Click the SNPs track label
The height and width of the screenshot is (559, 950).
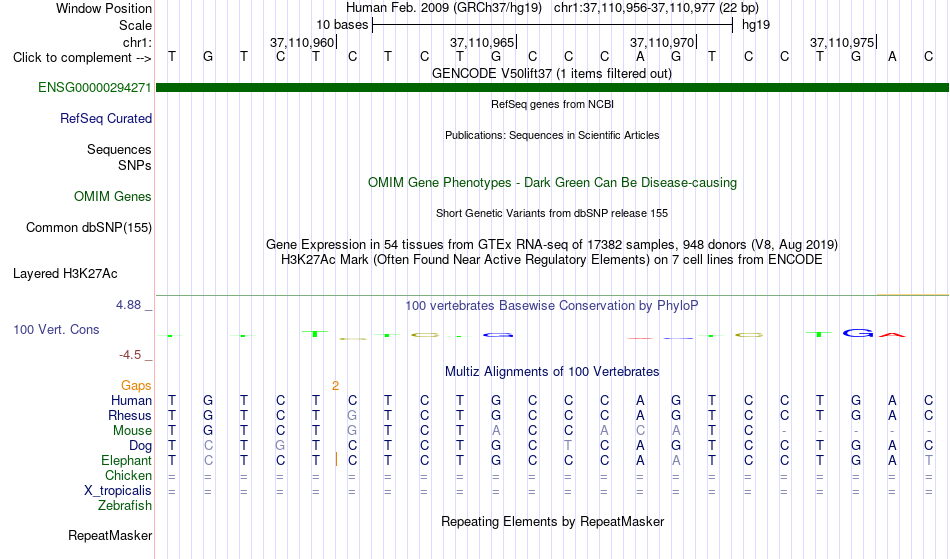[135, 165]
